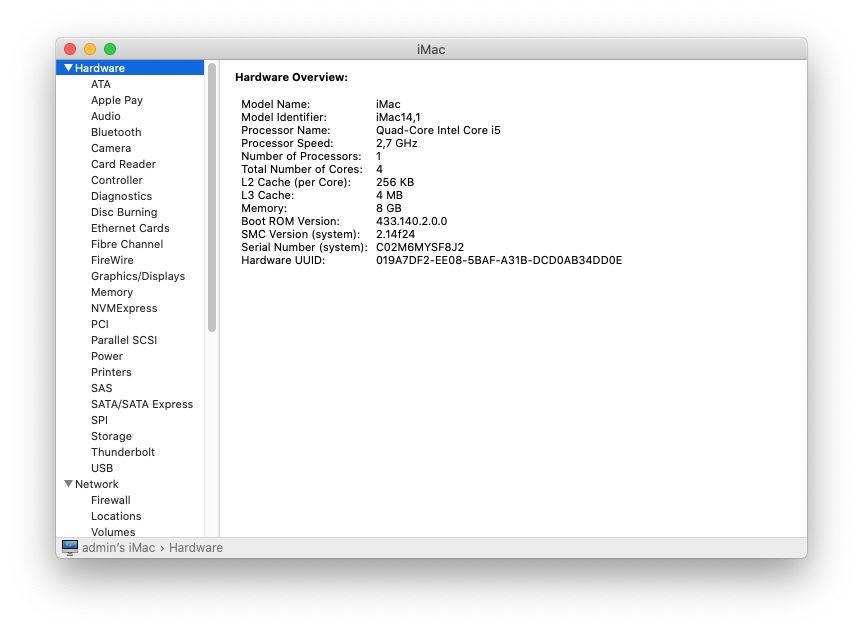Click the sidebar vertical scrollbar thumb
This screenshot has width=863, height=632.
click(212, 197)
